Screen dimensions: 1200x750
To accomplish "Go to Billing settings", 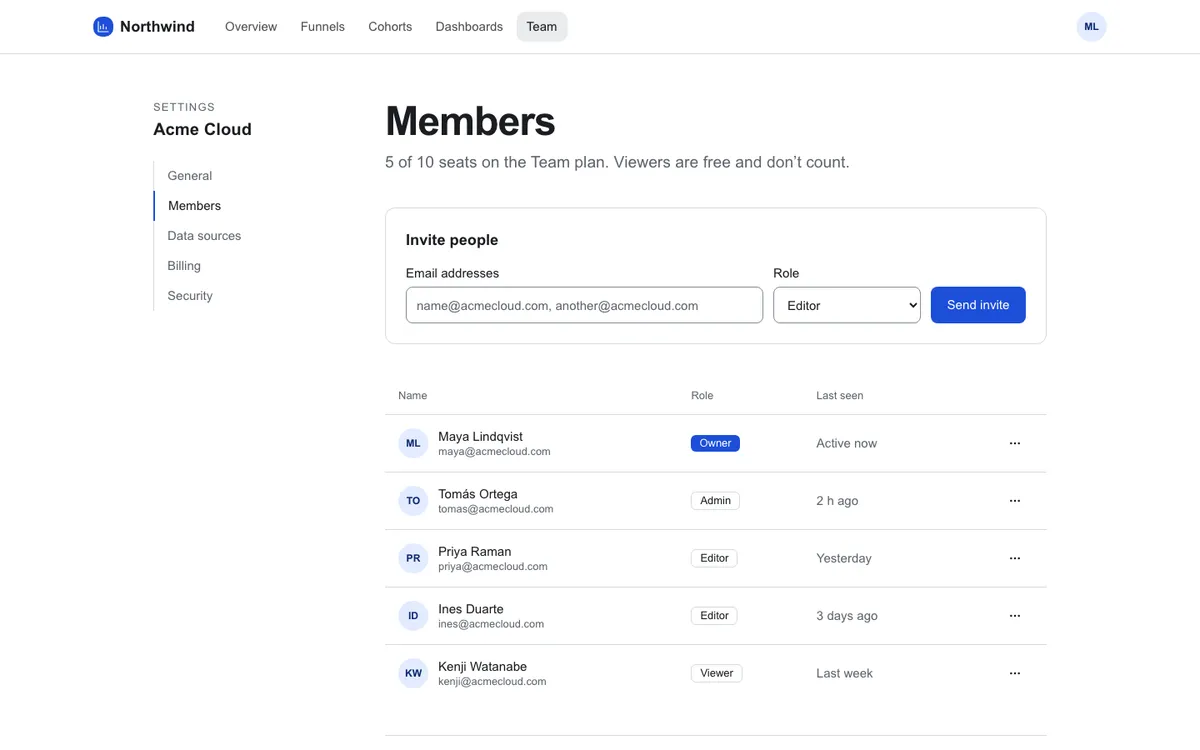I will [x=184, y=266].
